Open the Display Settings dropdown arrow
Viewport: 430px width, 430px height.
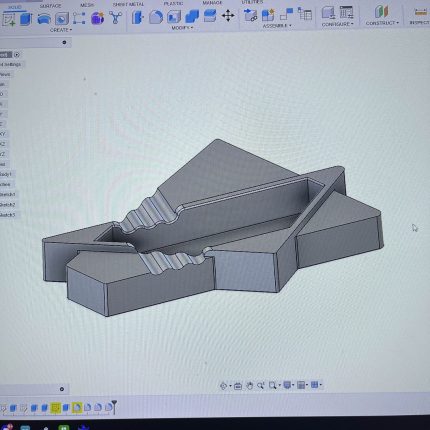pyautogui.click(x=293, y=386)
